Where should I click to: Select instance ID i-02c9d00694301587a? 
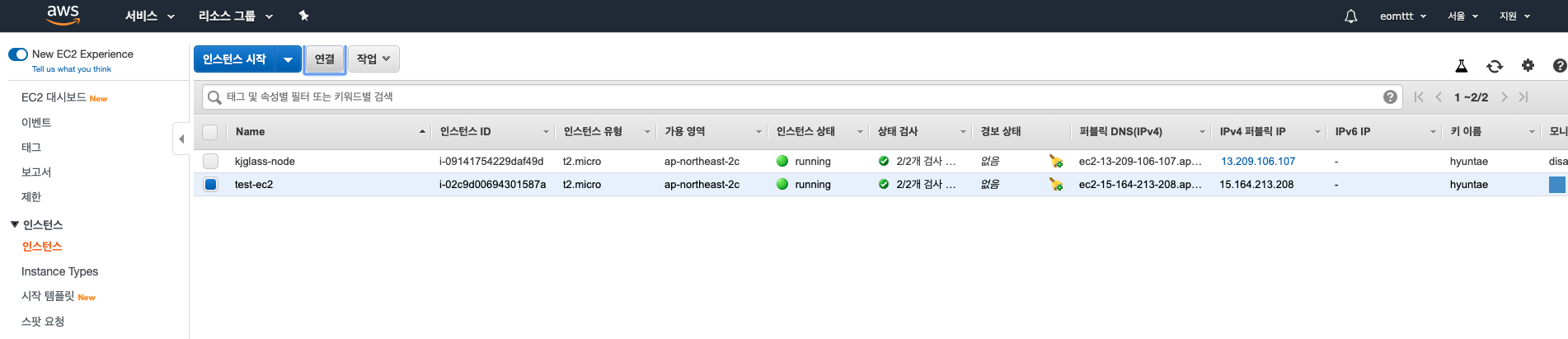(492, 184)
